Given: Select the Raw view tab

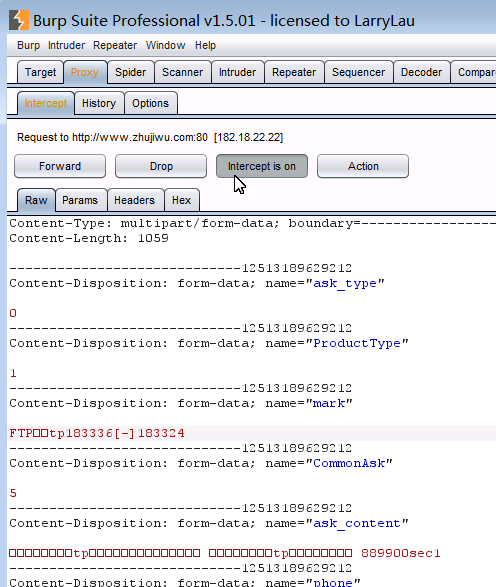Looking at the screenshot, I should click(x=36, y=200).
